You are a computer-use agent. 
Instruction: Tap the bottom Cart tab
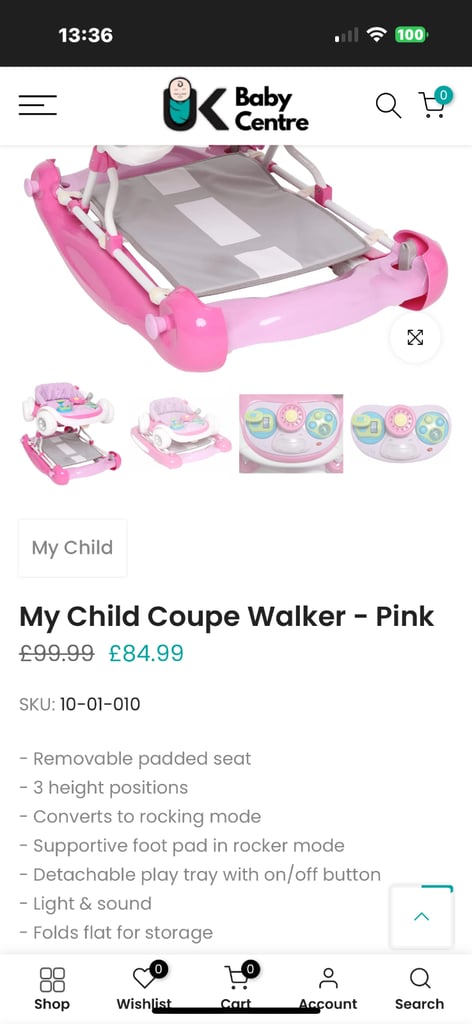pos(236,987)
